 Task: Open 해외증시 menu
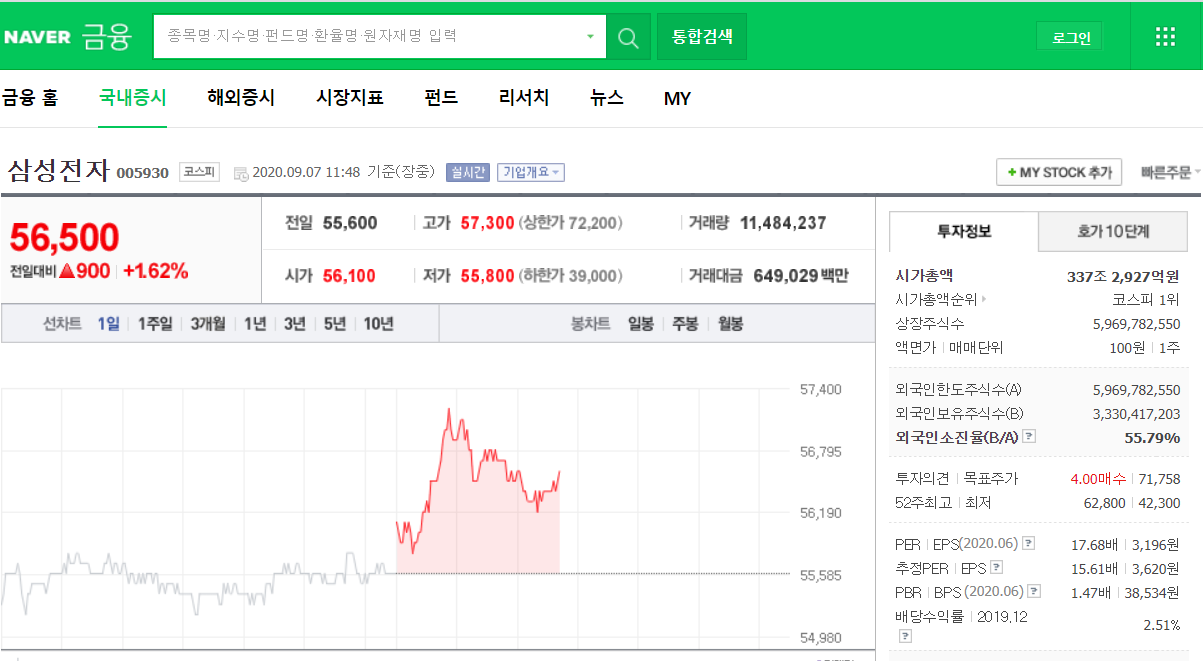coord(241,98)
